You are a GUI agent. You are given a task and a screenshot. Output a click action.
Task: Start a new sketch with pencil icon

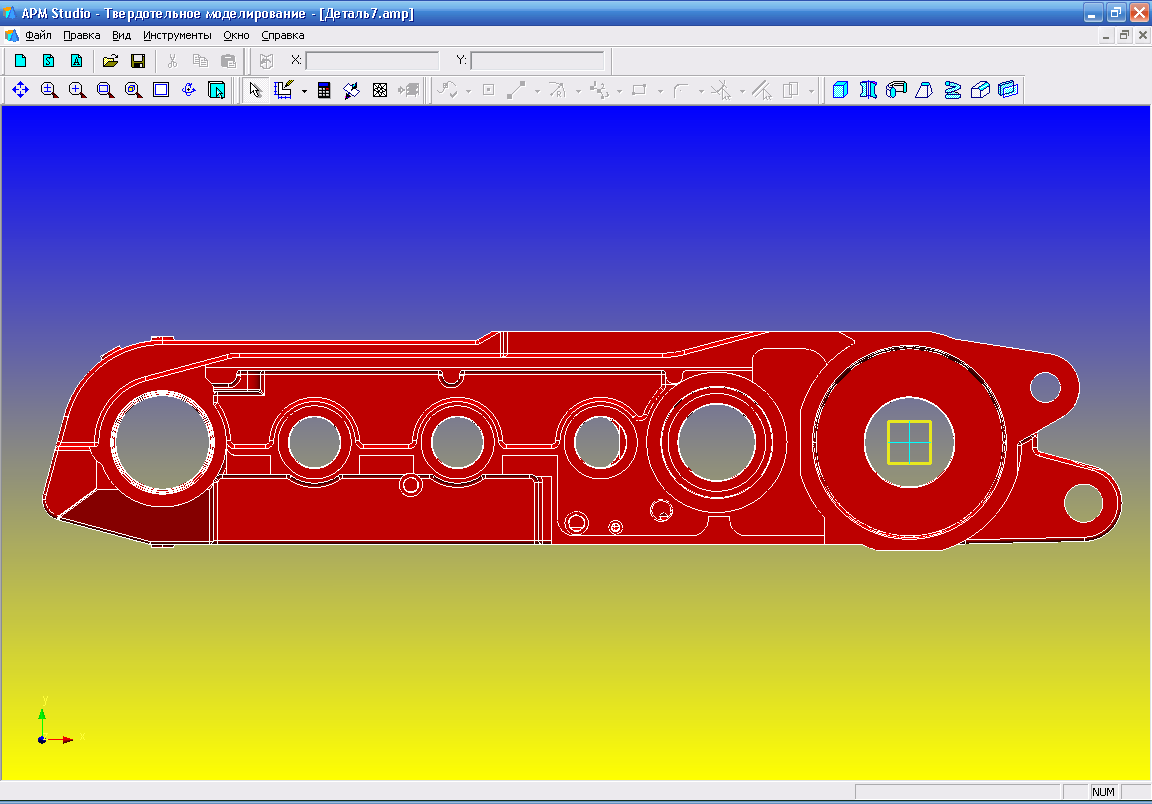(284, 90)
